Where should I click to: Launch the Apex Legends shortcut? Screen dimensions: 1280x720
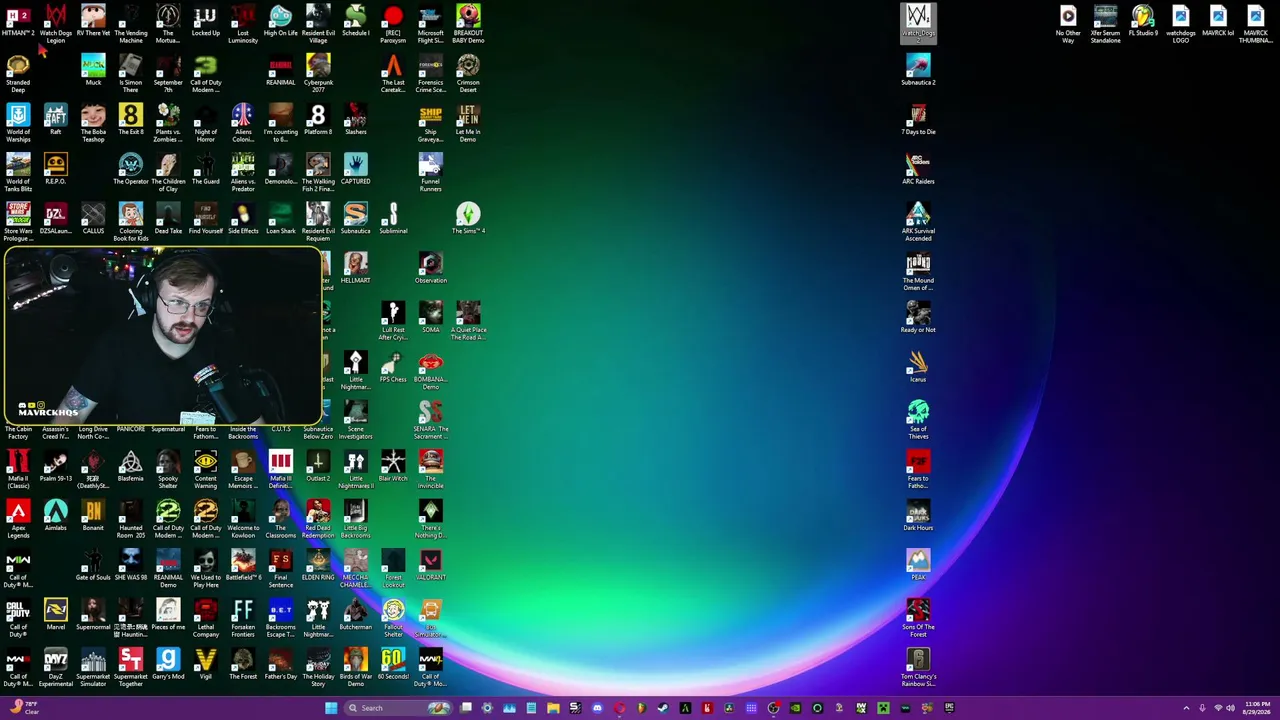[x=18, y=518]
